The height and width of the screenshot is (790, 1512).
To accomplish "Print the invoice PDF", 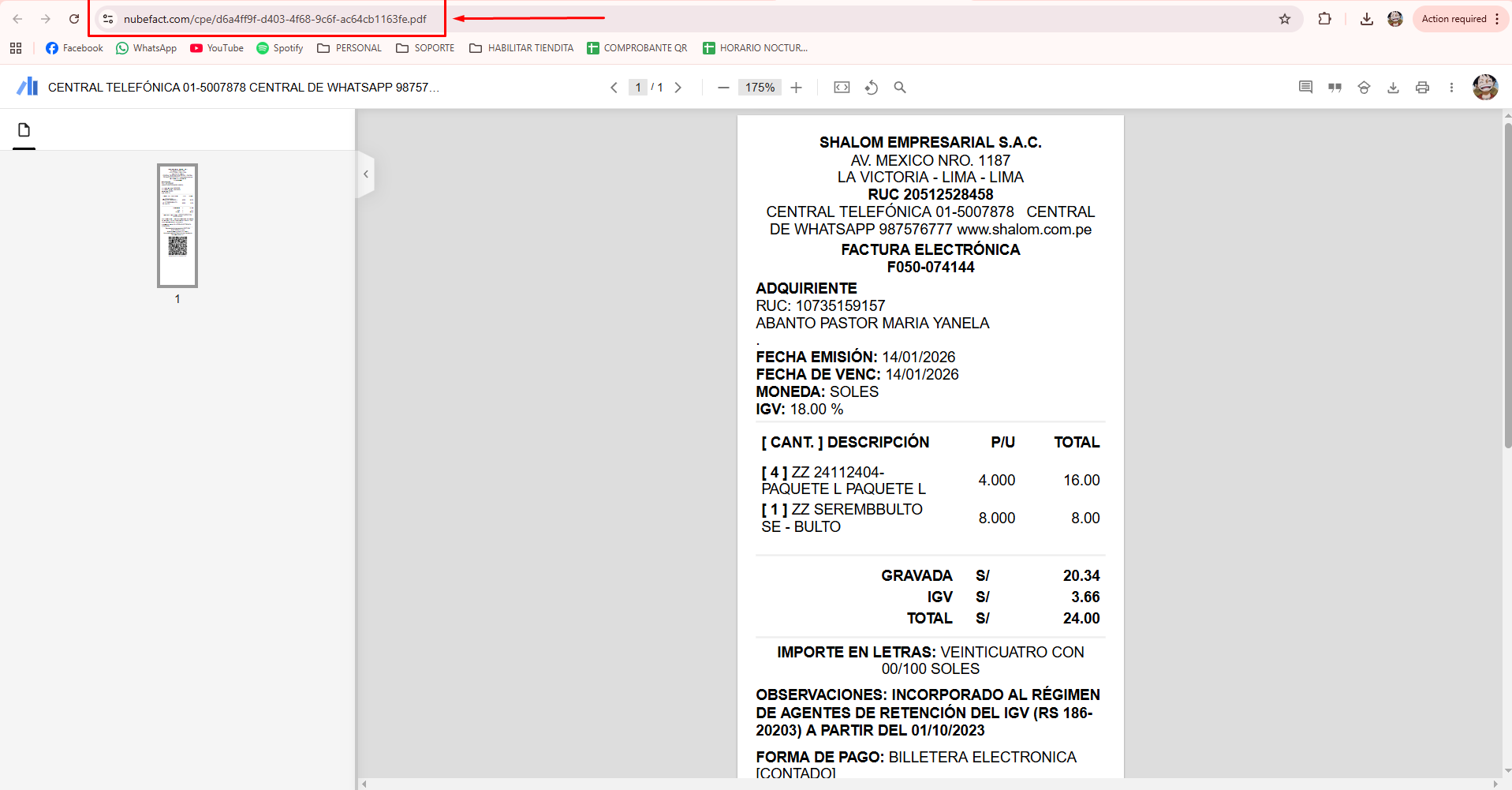I will 1422,88.
